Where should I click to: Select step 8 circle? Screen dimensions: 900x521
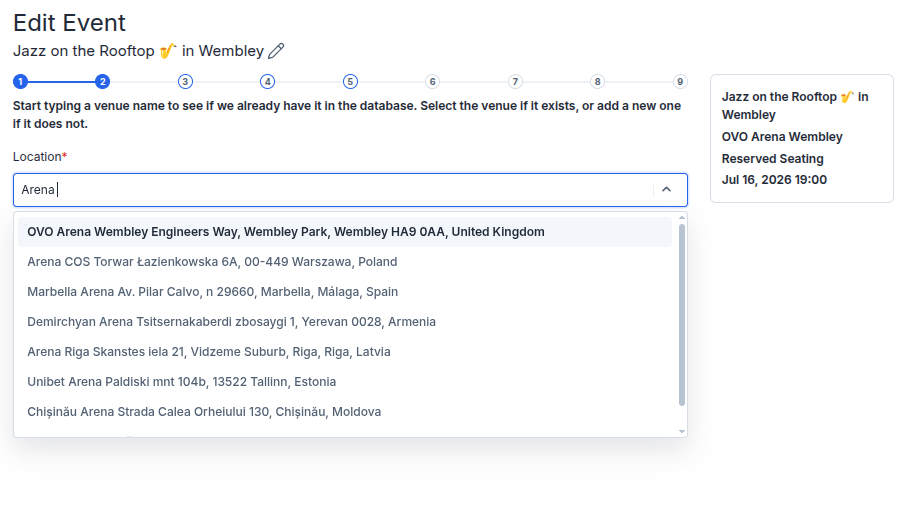click(598, 81)
